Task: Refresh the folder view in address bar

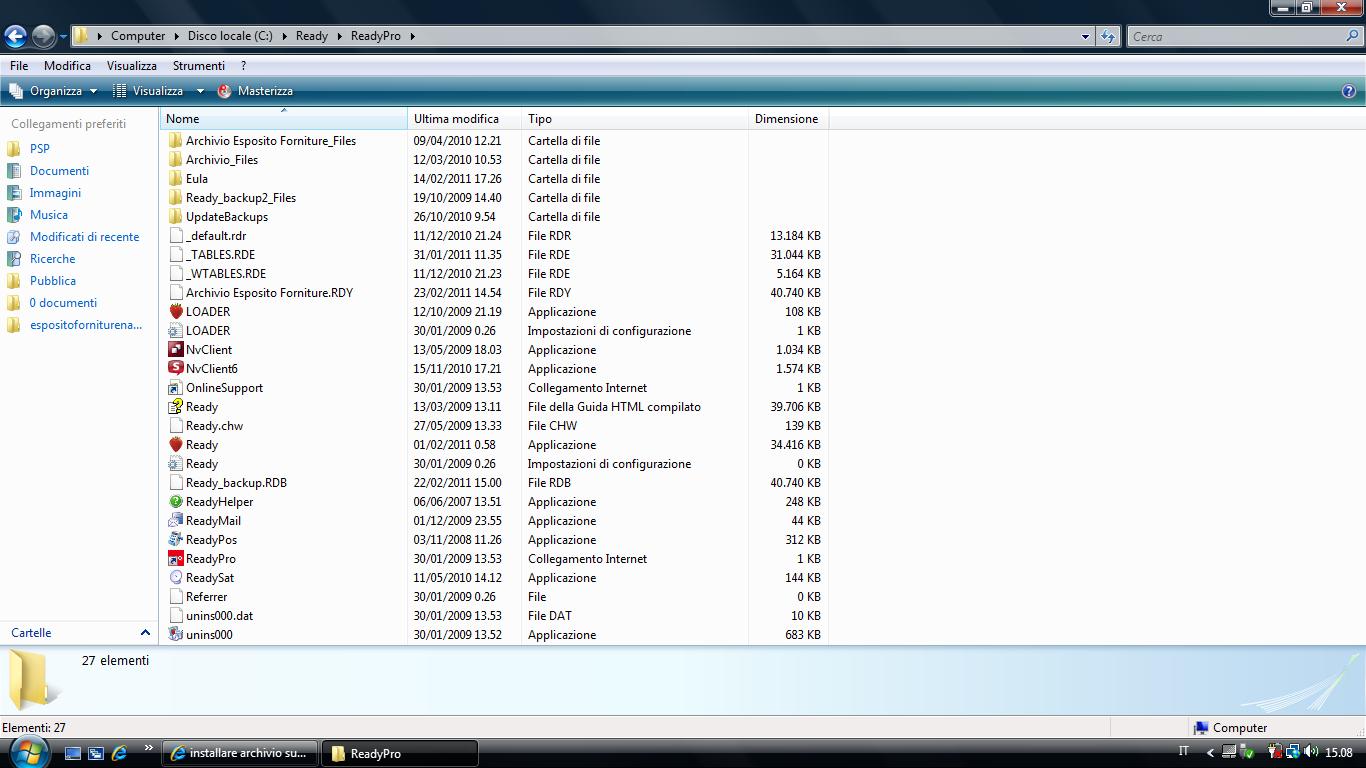Action: pos(1107,36)
